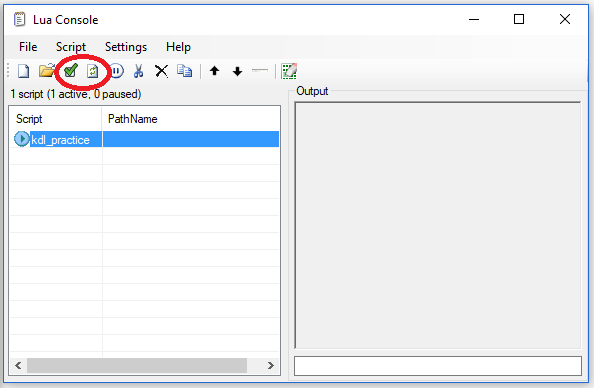Click the '1 script (1 active, 0 paused)' status text
The height and width of the screenshot is (388, 594).
[76, 94]
